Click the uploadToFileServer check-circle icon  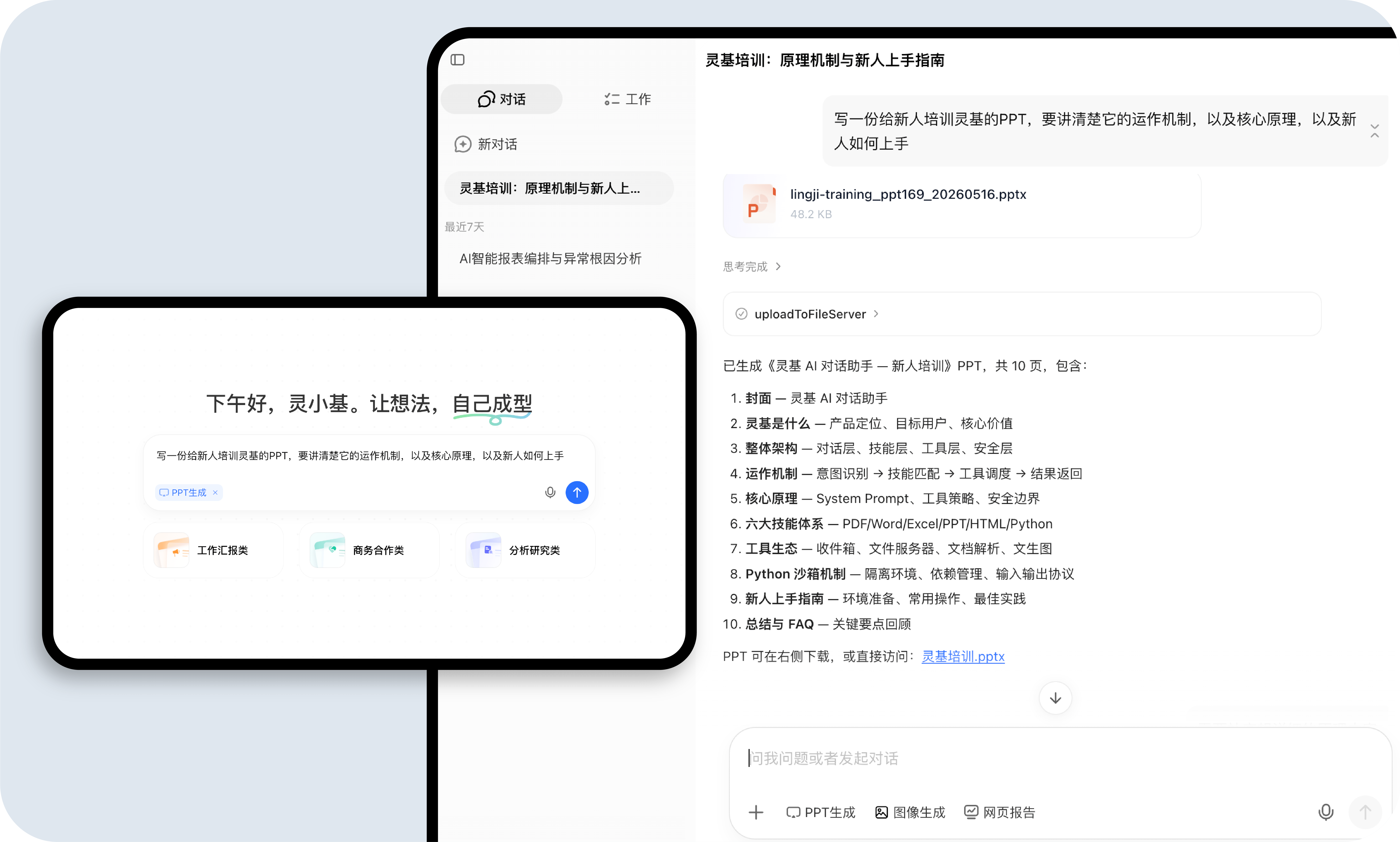coord(741,314)
